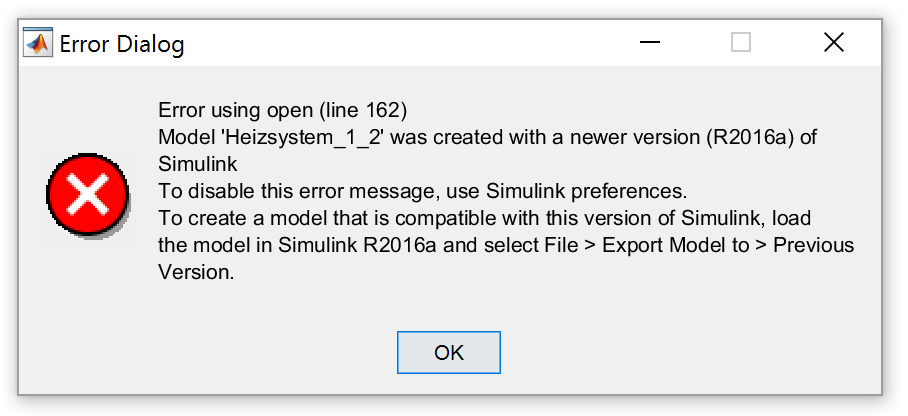Minimize the Error Dialog window
Viewport: 908px width, 416px height.
tap(650, 43)
